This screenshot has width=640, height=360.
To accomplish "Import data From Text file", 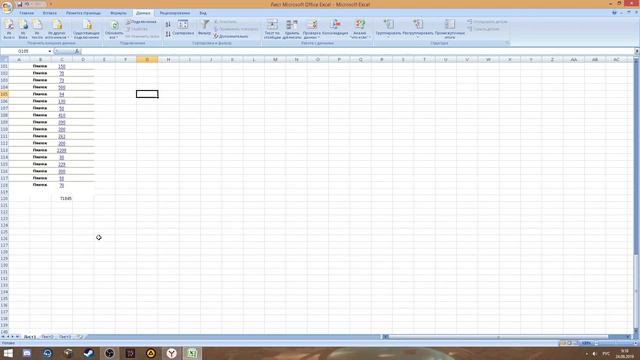I will (37, 30).
